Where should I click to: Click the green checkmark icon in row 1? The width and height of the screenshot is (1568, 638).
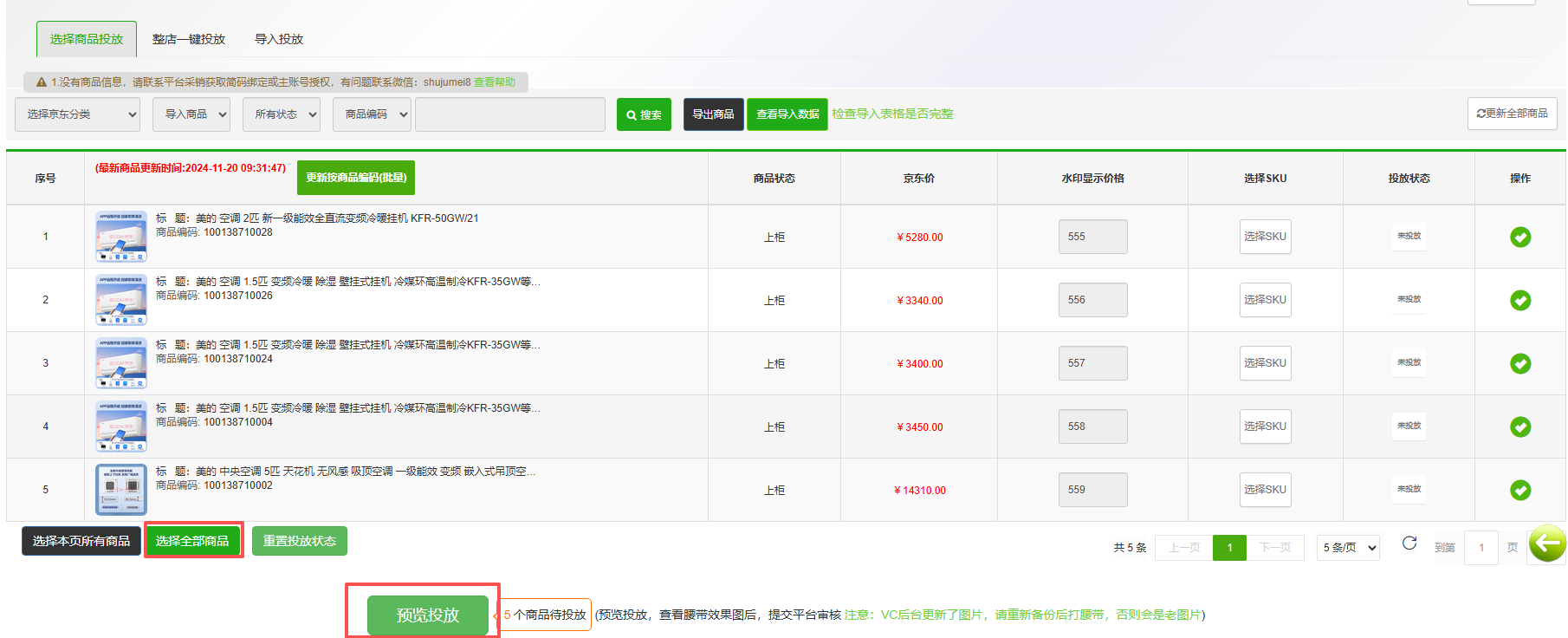tap(1519, 237)
